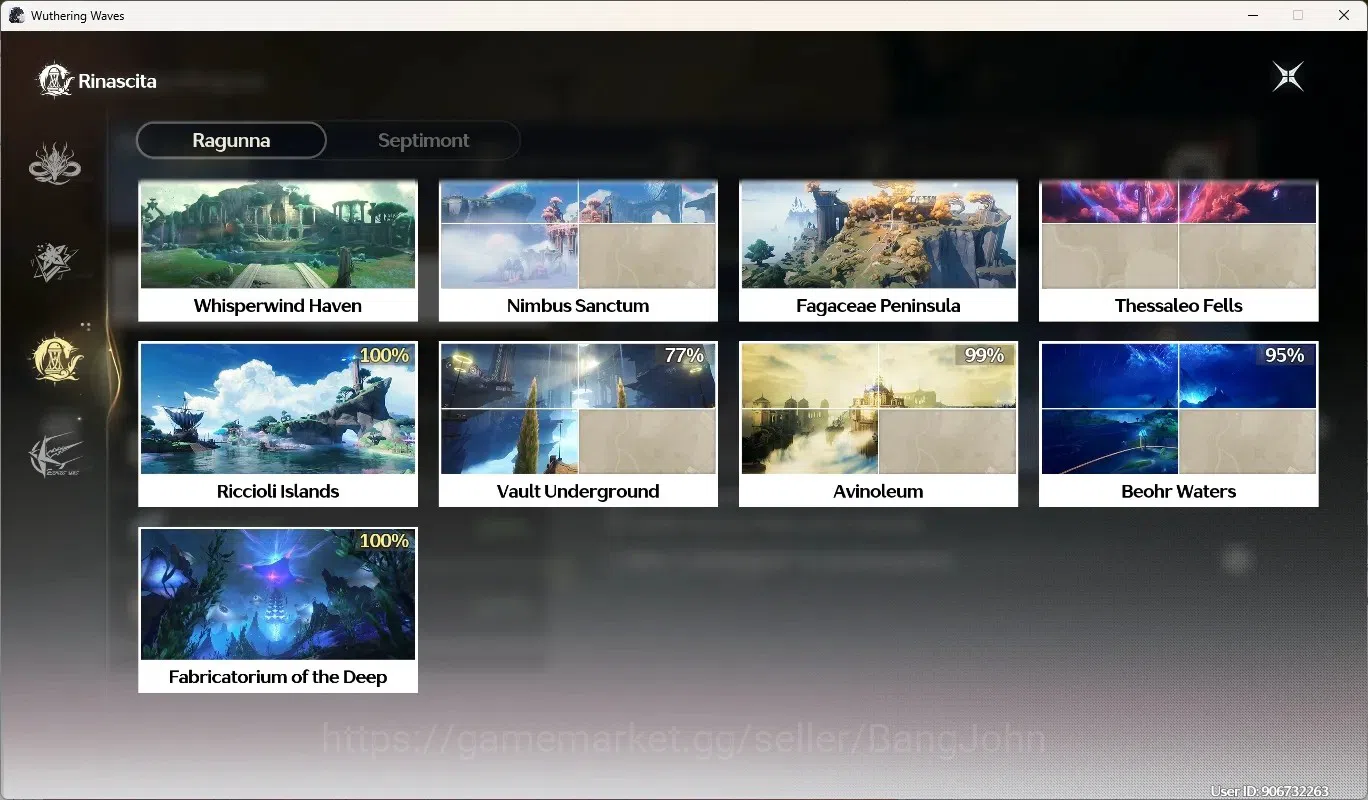Image resolution: width=1368 pixels, height=800 pixels.
Task: Click the Rinascita emblem in the header
Action: coord(54,81)
